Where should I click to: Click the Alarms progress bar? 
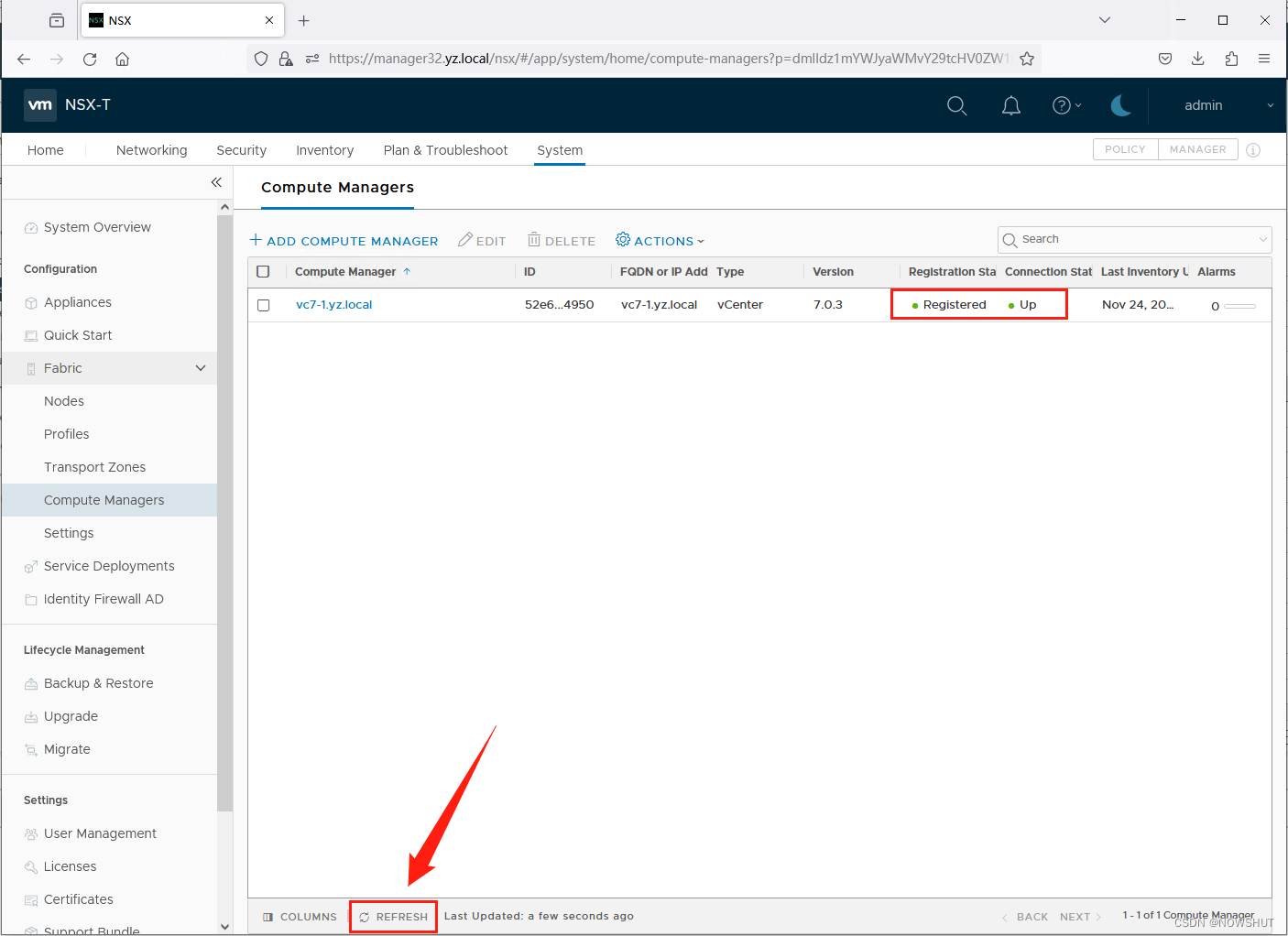[1239, 306]
